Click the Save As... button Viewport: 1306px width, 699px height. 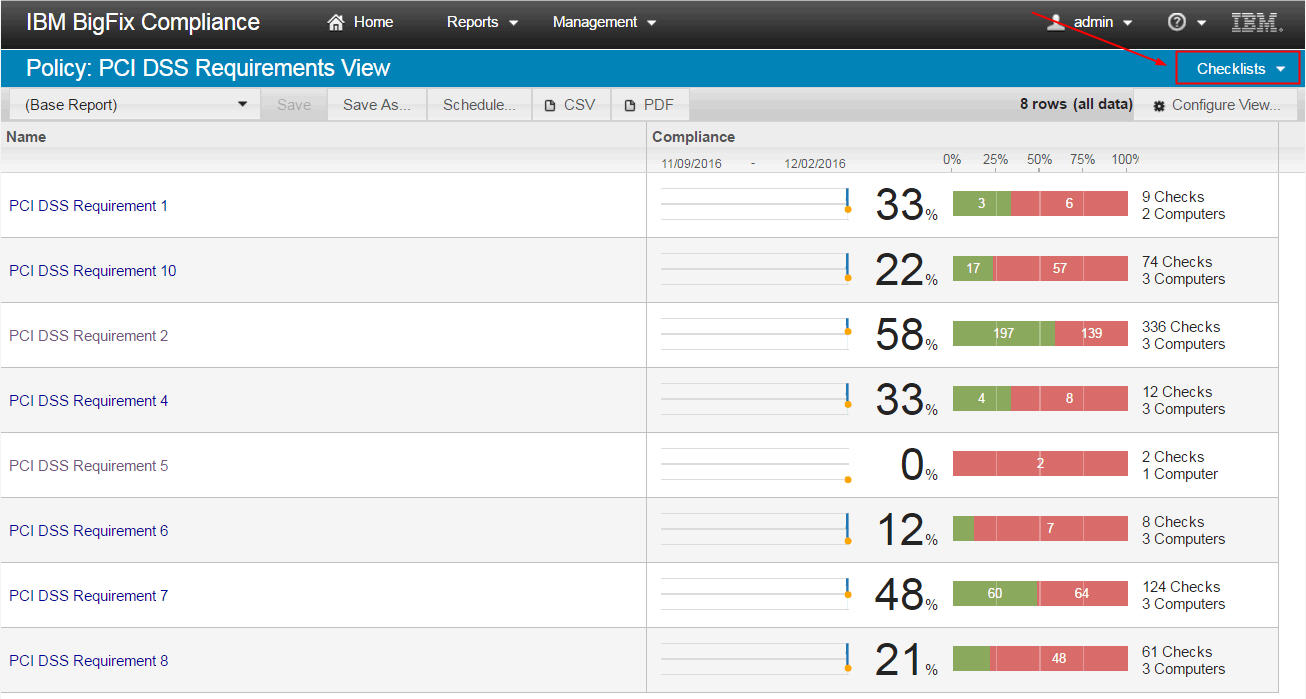pos(377,105)
